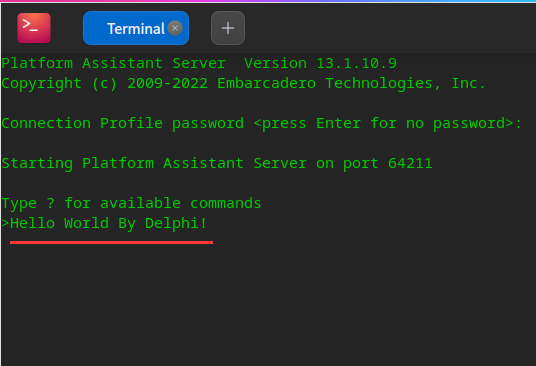Click the question mark in the commands hint
The width and height of the screenshot is (536, 366).
[51, 203]
